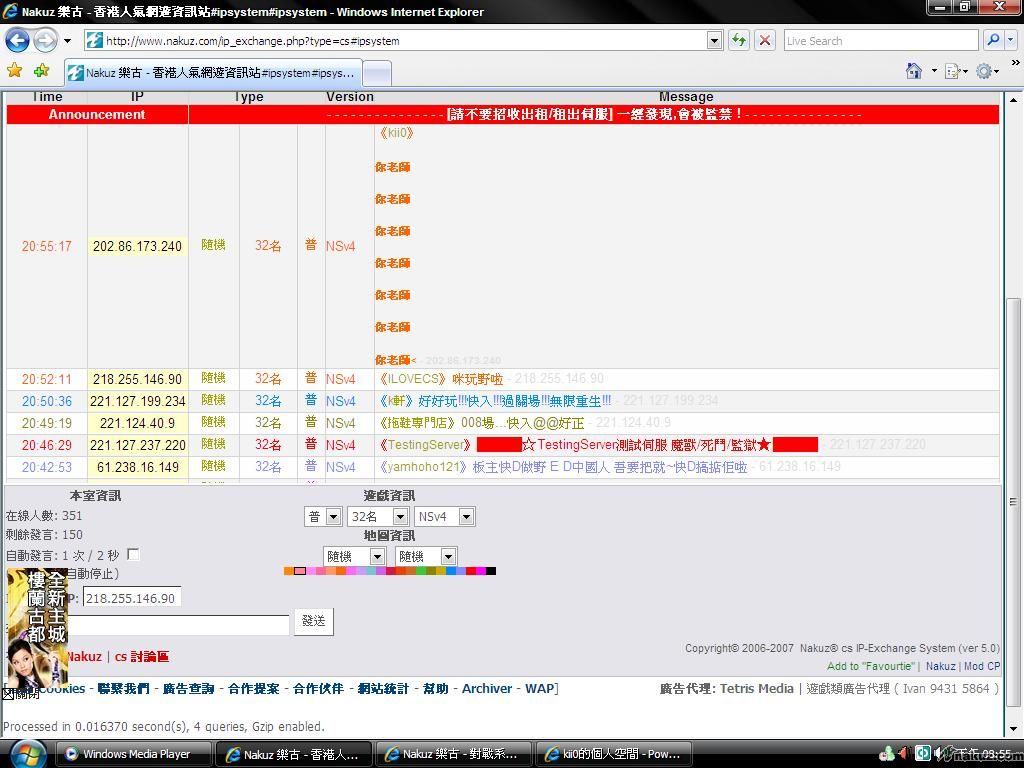Click the Add to Favorites icon
Screen dimensions: 1032x768
pyautogui.click(x=41, y=71)
